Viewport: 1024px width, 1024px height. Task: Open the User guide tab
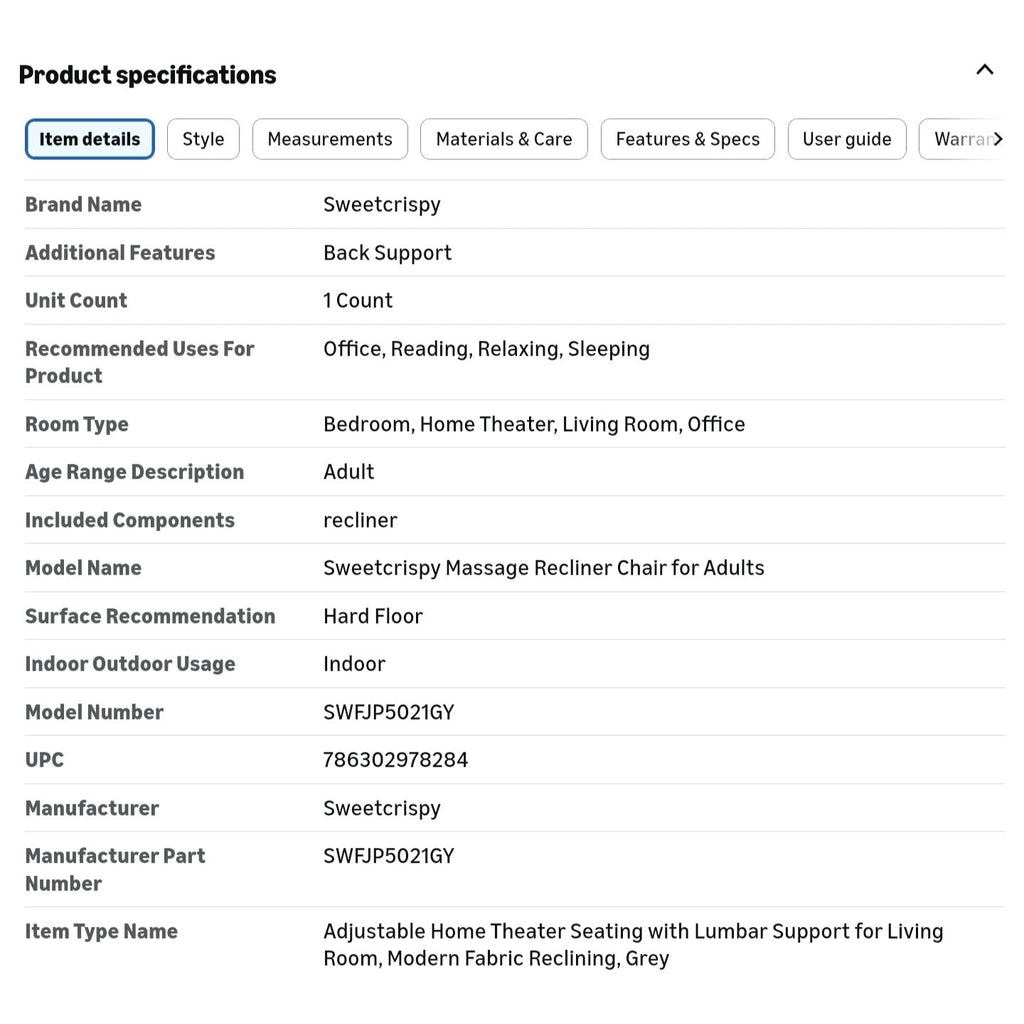pyautogui.click(x=847, y=139)
